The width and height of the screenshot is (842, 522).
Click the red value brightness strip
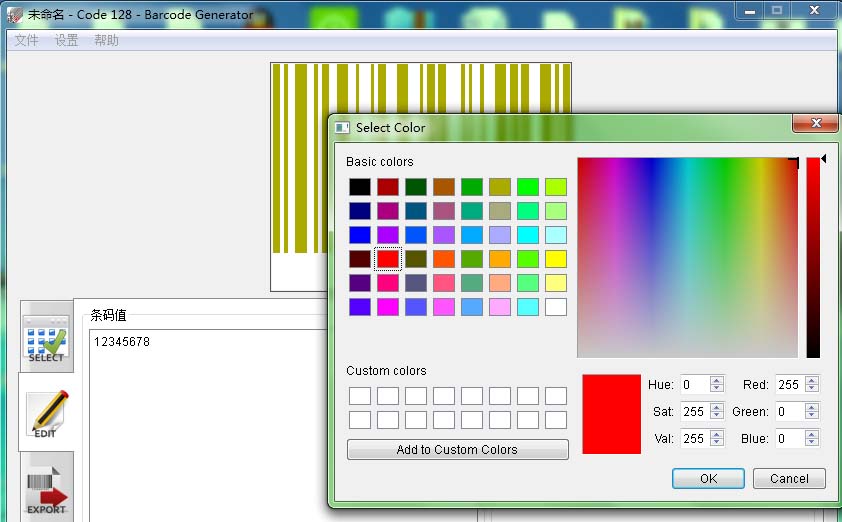[813, 257]
